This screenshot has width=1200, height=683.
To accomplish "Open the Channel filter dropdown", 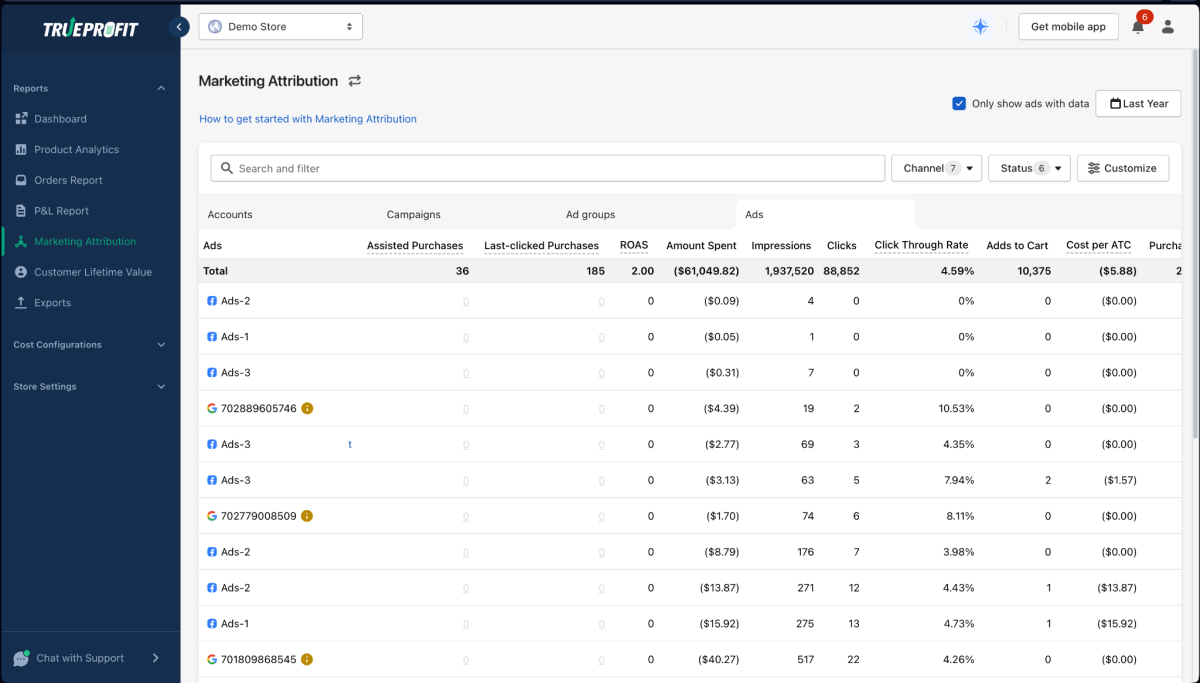I will (x=937, y=168).
